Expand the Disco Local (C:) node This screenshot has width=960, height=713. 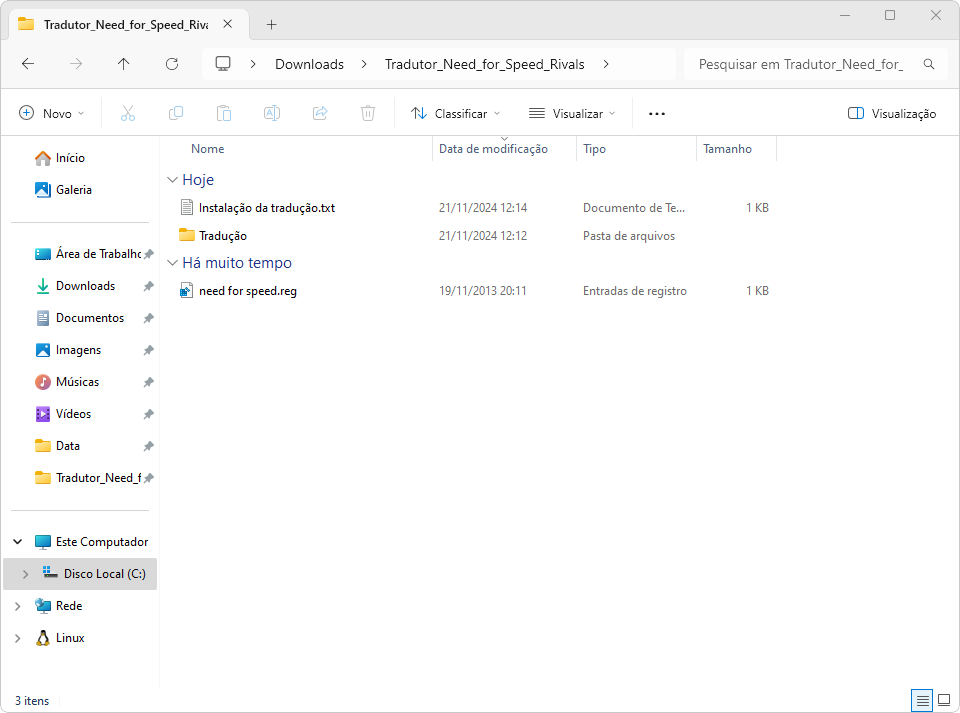pyautogui.click(x=25, y=574)
